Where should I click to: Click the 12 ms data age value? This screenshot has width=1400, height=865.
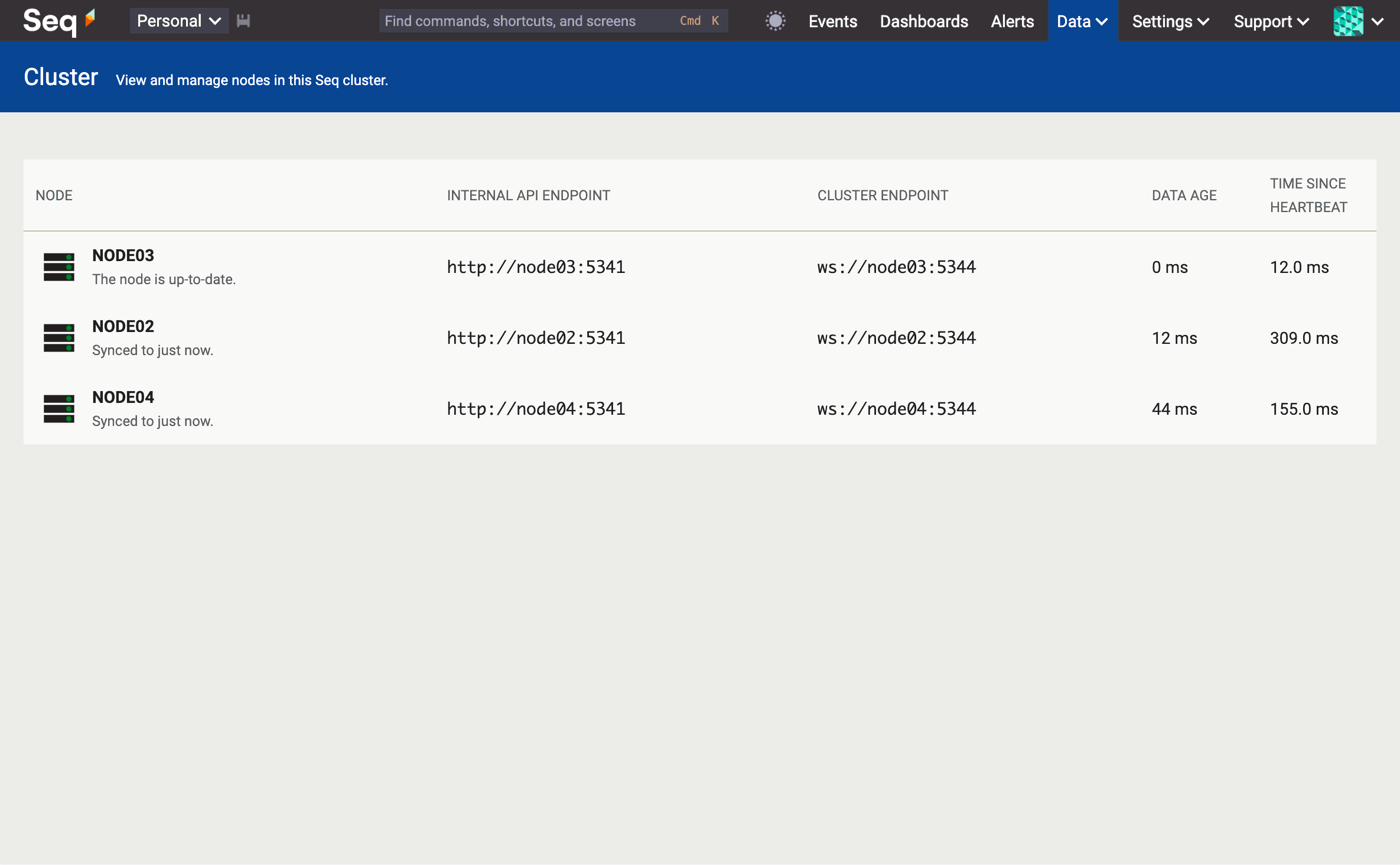1174,338
